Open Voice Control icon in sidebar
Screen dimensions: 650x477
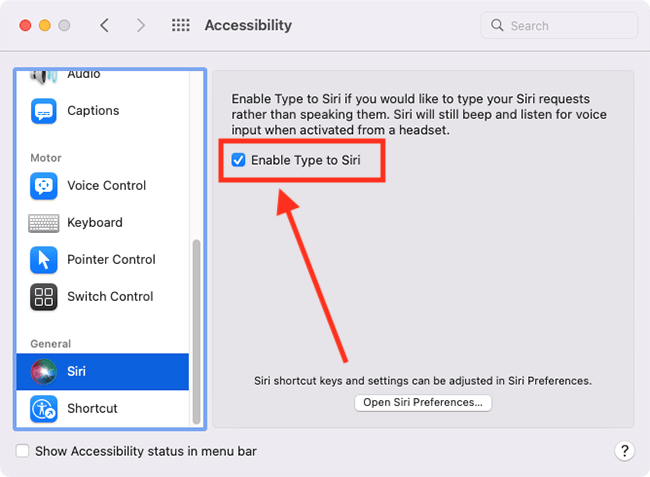[44, 186]
